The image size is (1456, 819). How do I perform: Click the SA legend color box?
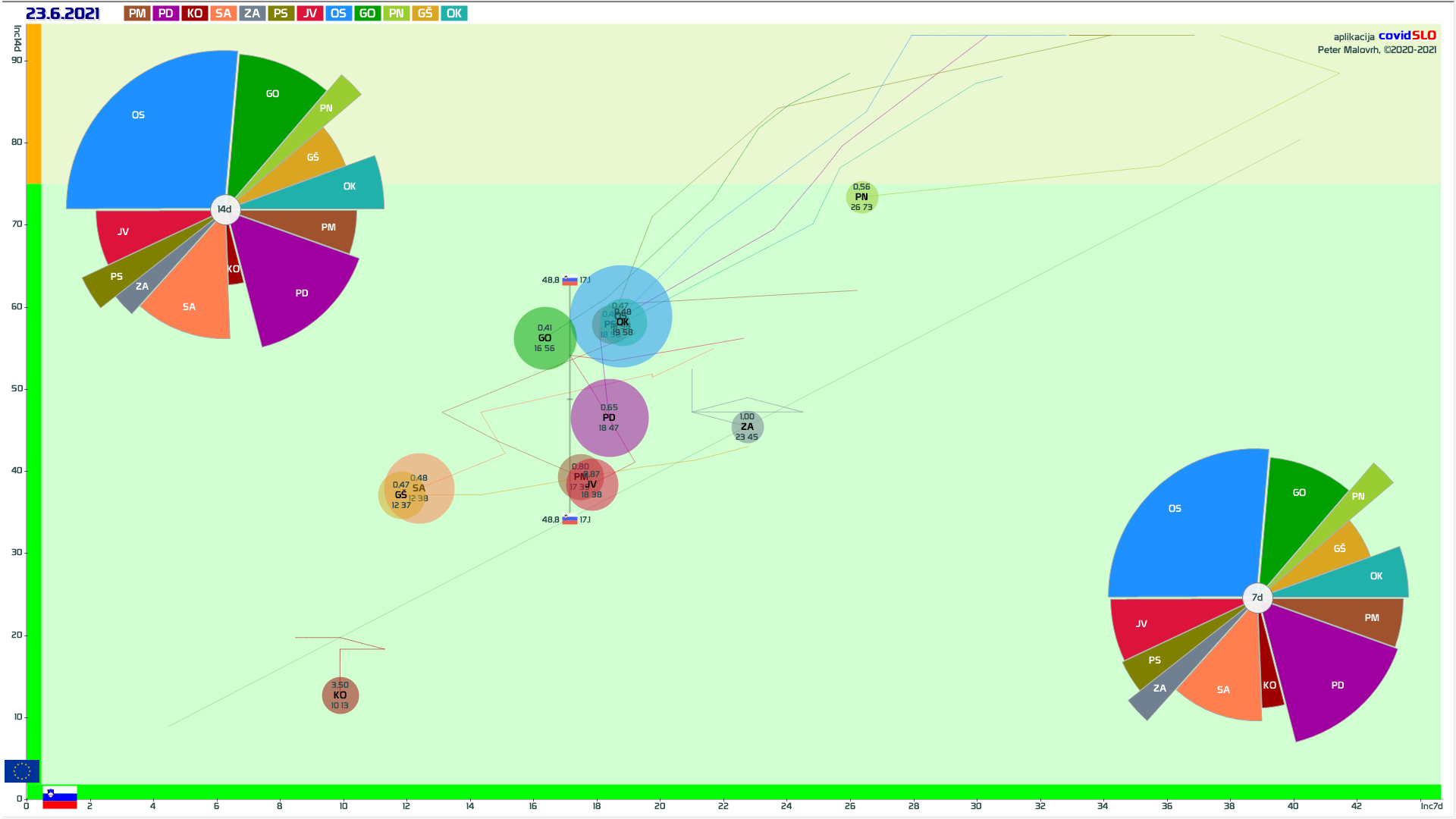point(223,13)
